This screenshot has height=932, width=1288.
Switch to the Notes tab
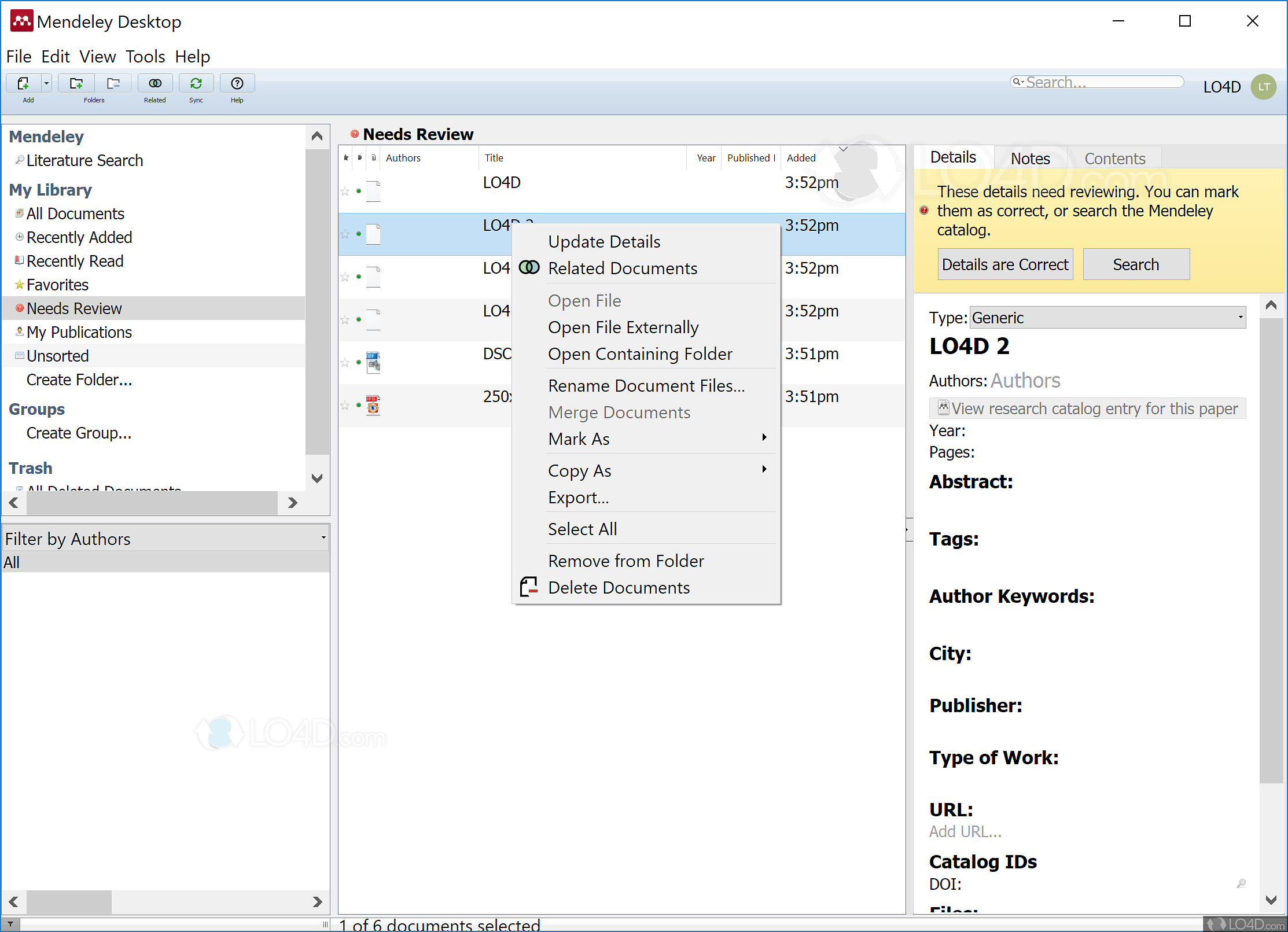(1030, 159)
